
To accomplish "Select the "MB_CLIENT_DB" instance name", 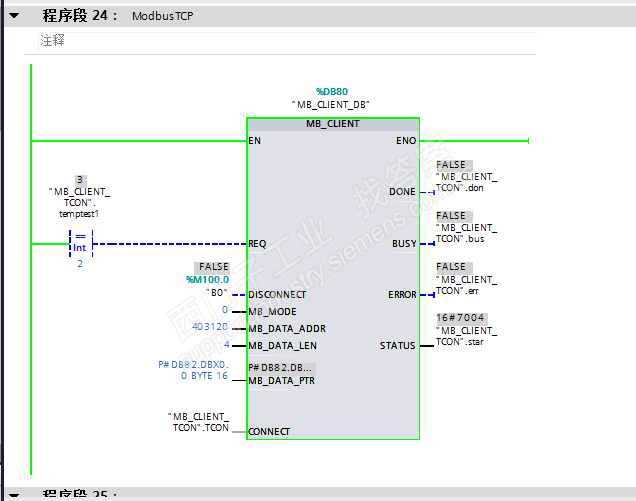I will pyautogui.click(x=331, y=105).
